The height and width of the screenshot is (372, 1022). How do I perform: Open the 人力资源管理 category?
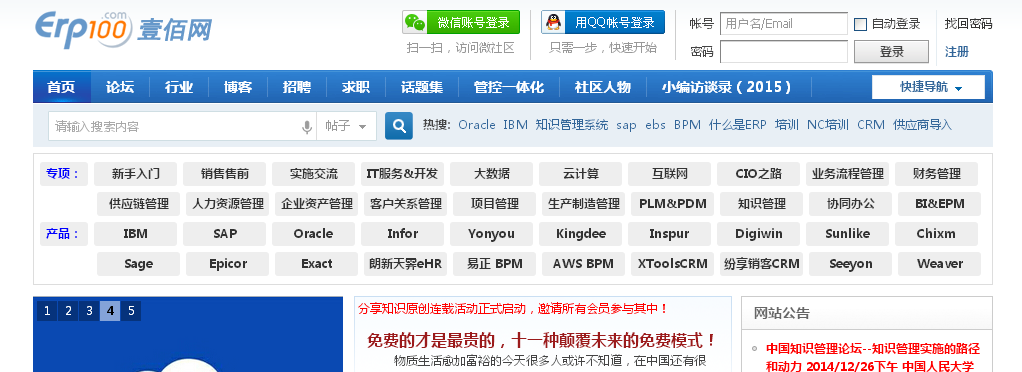click(227, 204)
